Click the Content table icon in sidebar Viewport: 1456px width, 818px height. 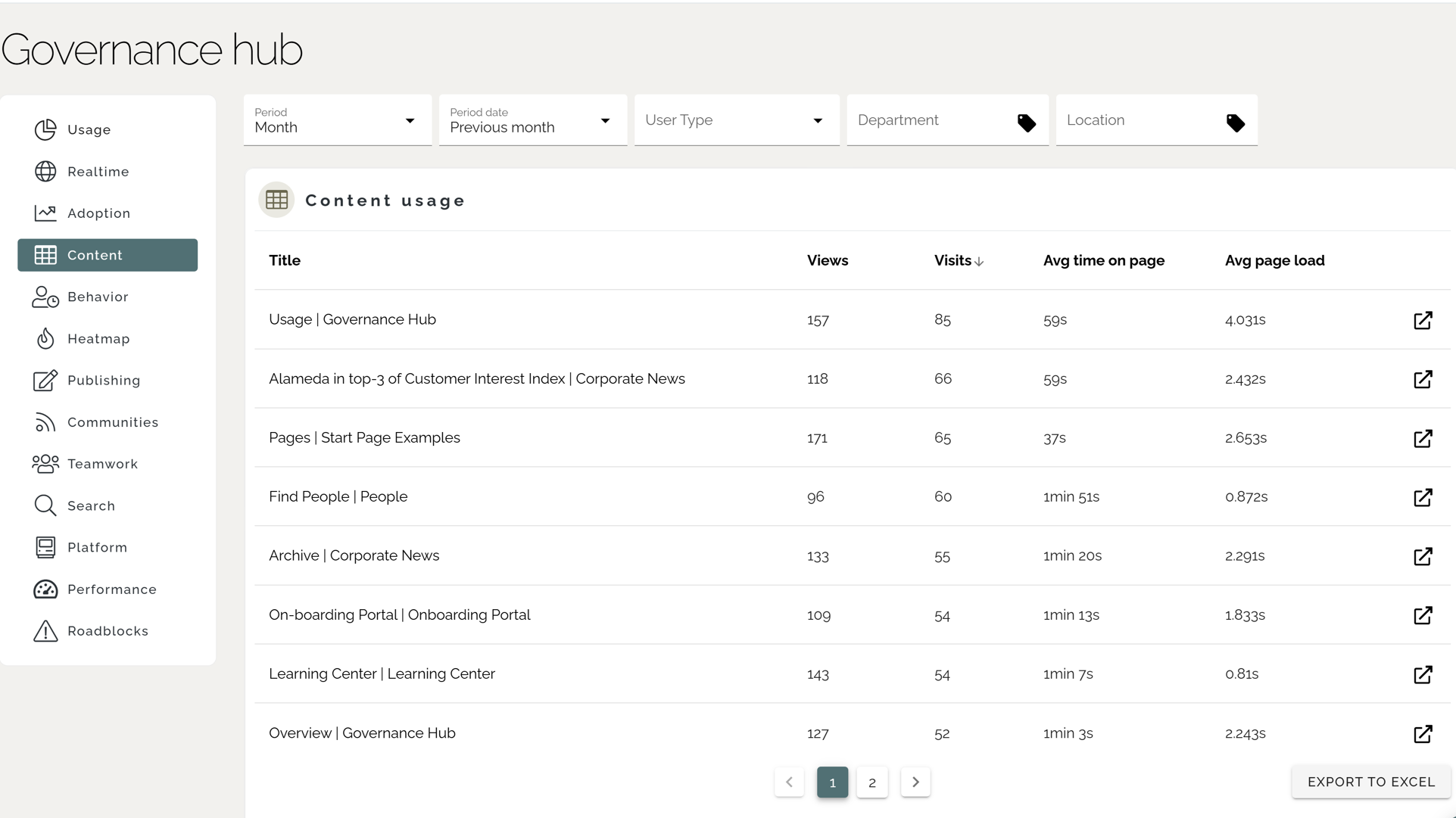coord(45,255)
